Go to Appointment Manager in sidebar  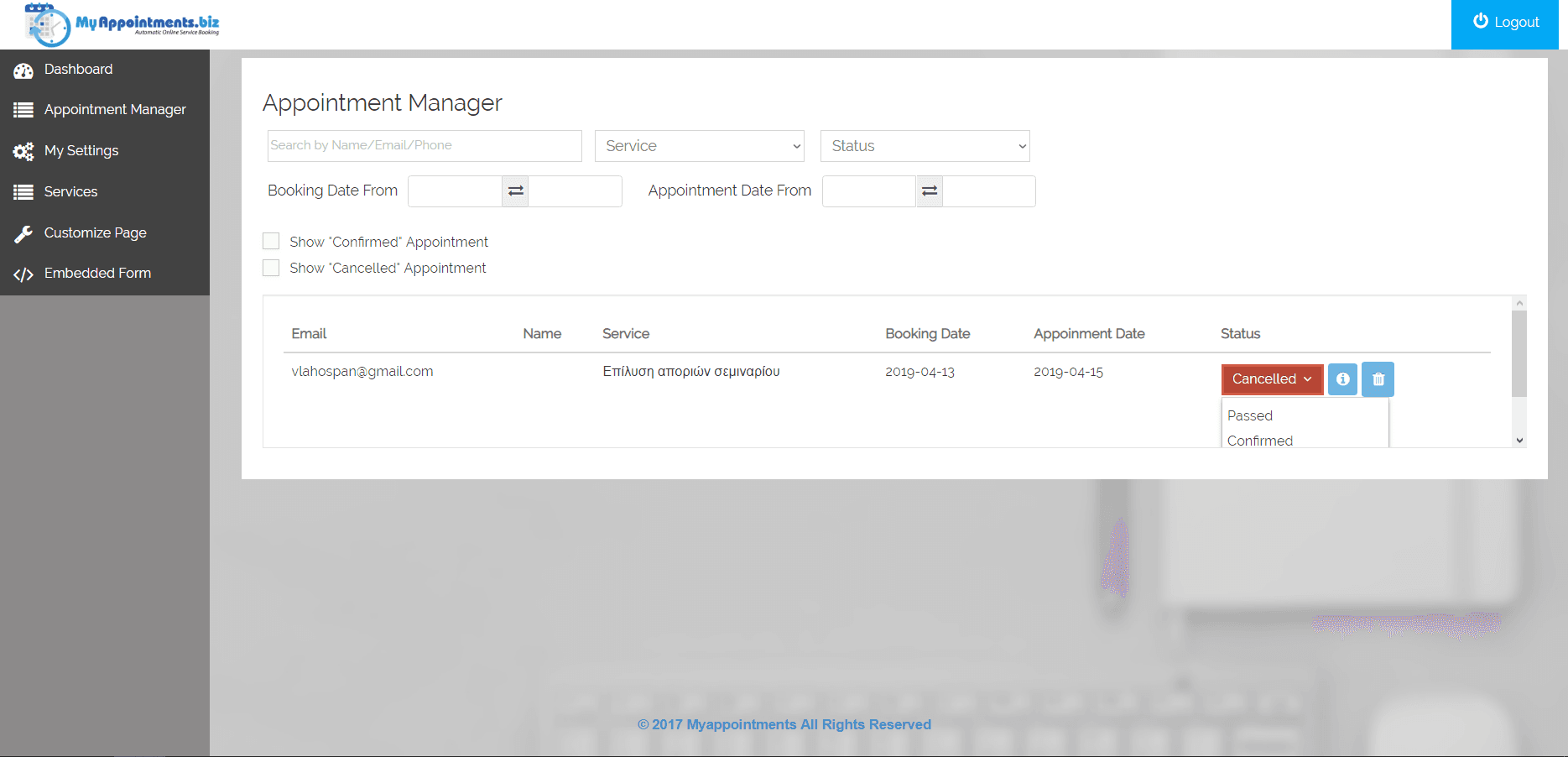115,109
